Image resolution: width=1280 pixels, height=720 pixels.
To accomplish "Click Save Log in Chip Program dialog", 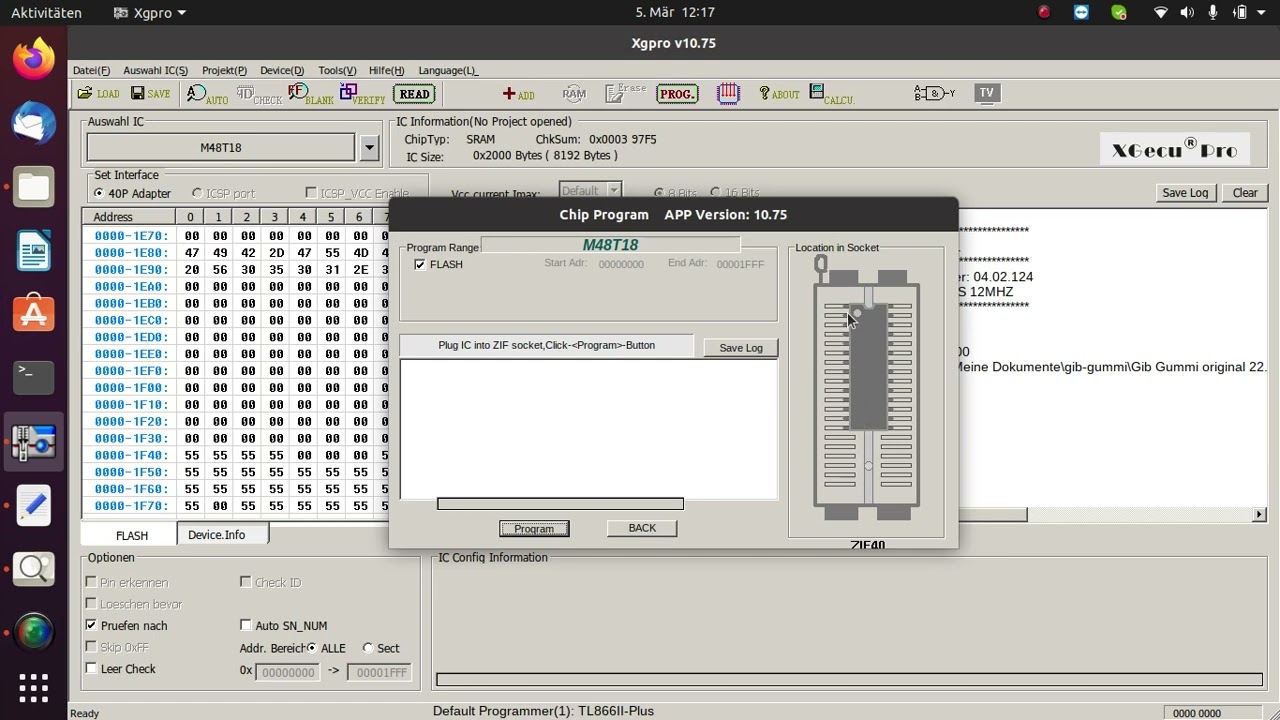I will 741,347.
